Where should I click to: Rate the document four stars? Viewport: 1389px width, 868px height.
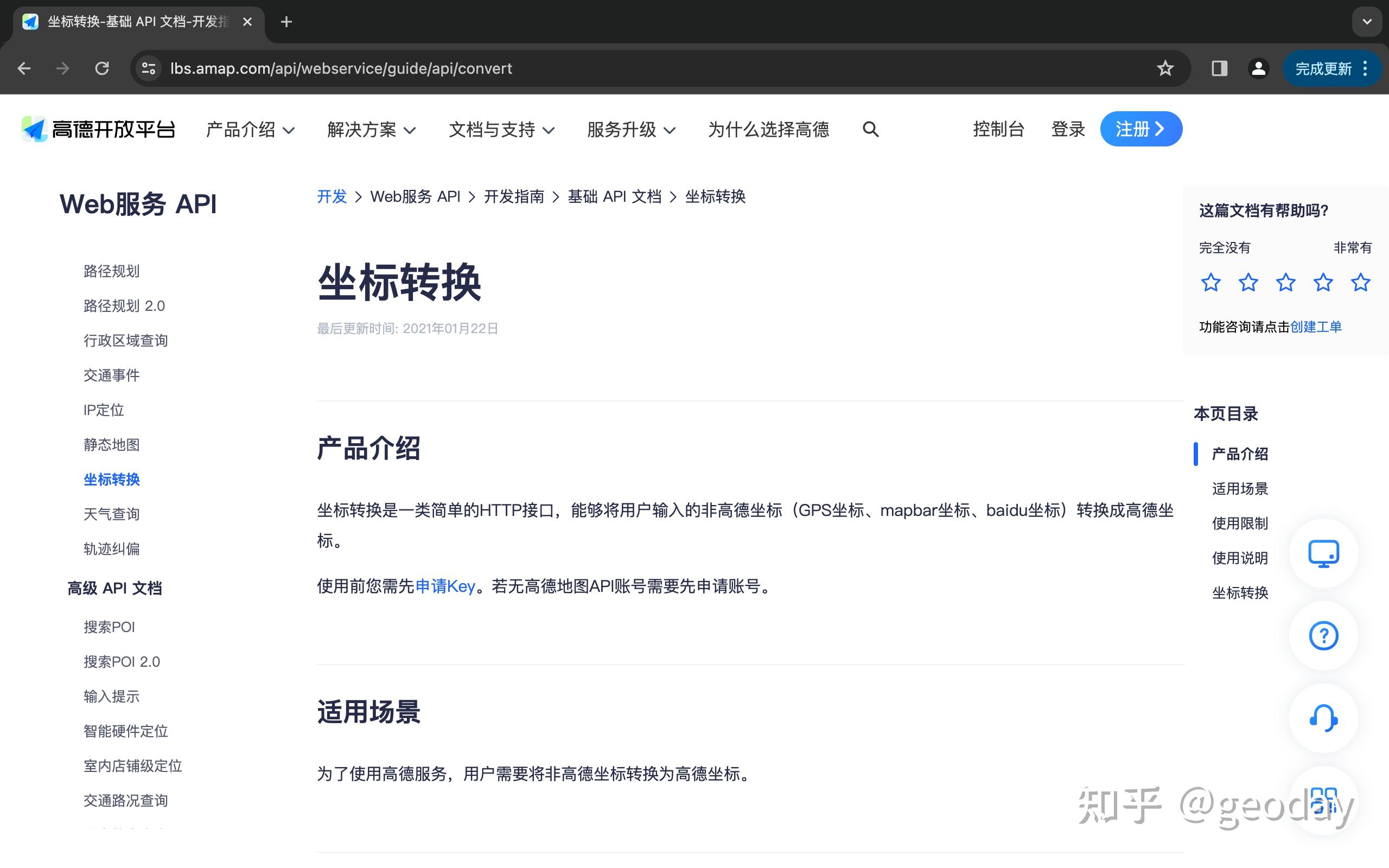[x=1323, y=283]
